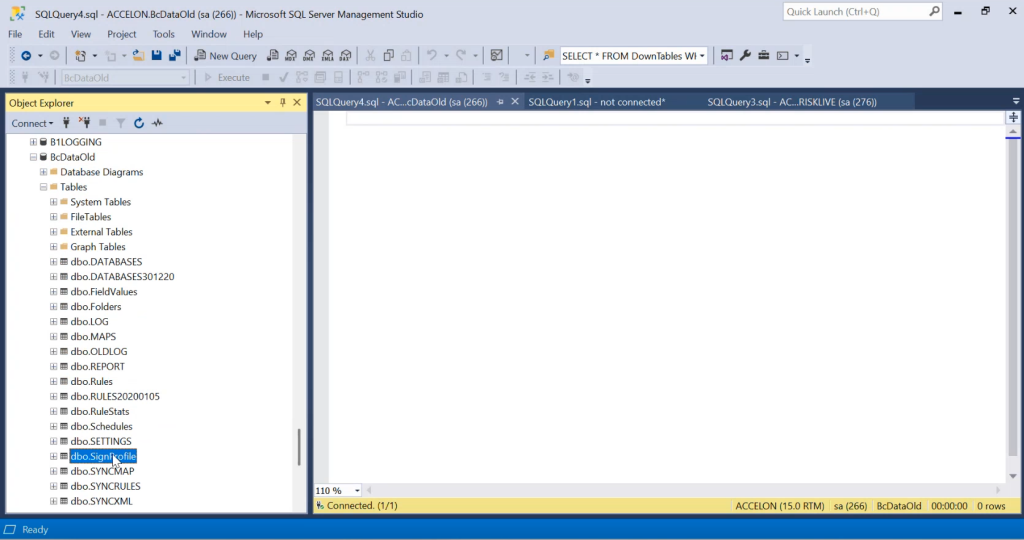
Task: Expand the B1LOGGING database node
Action: [33, 142]
